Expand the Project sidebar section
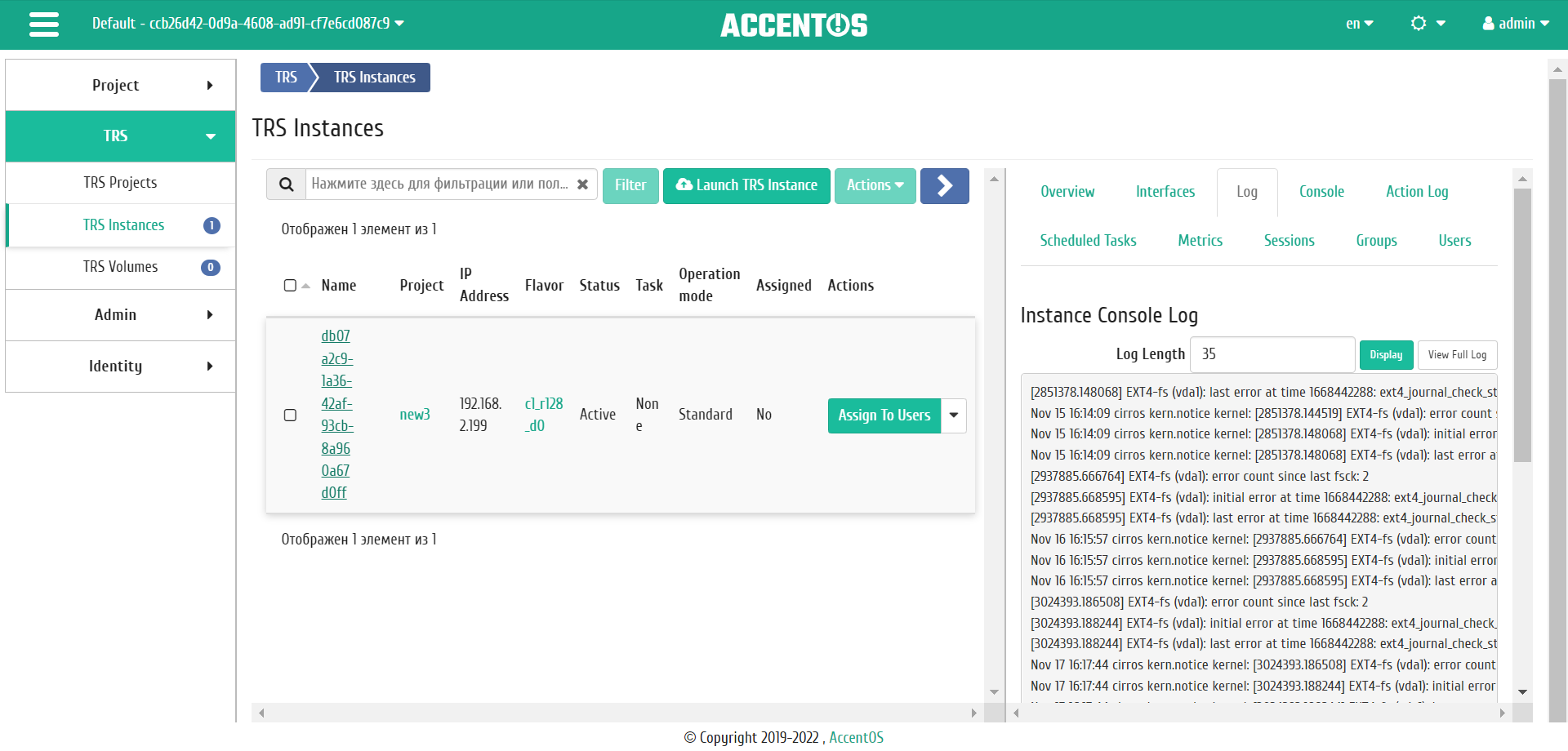This screenshot has height=751, width=1568. pos(121,85)
